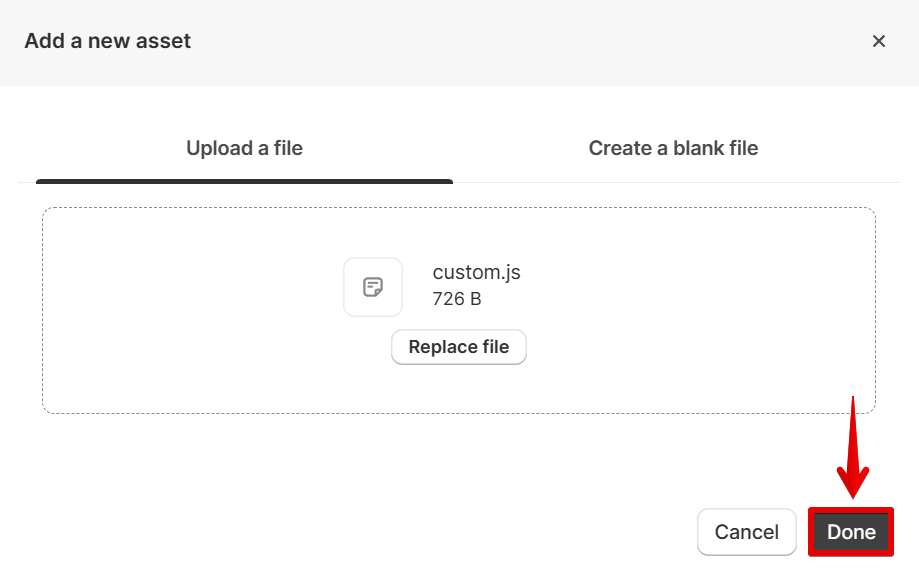Click the Add a new asset title
919x573 pixels.
[x=108, y=41]
